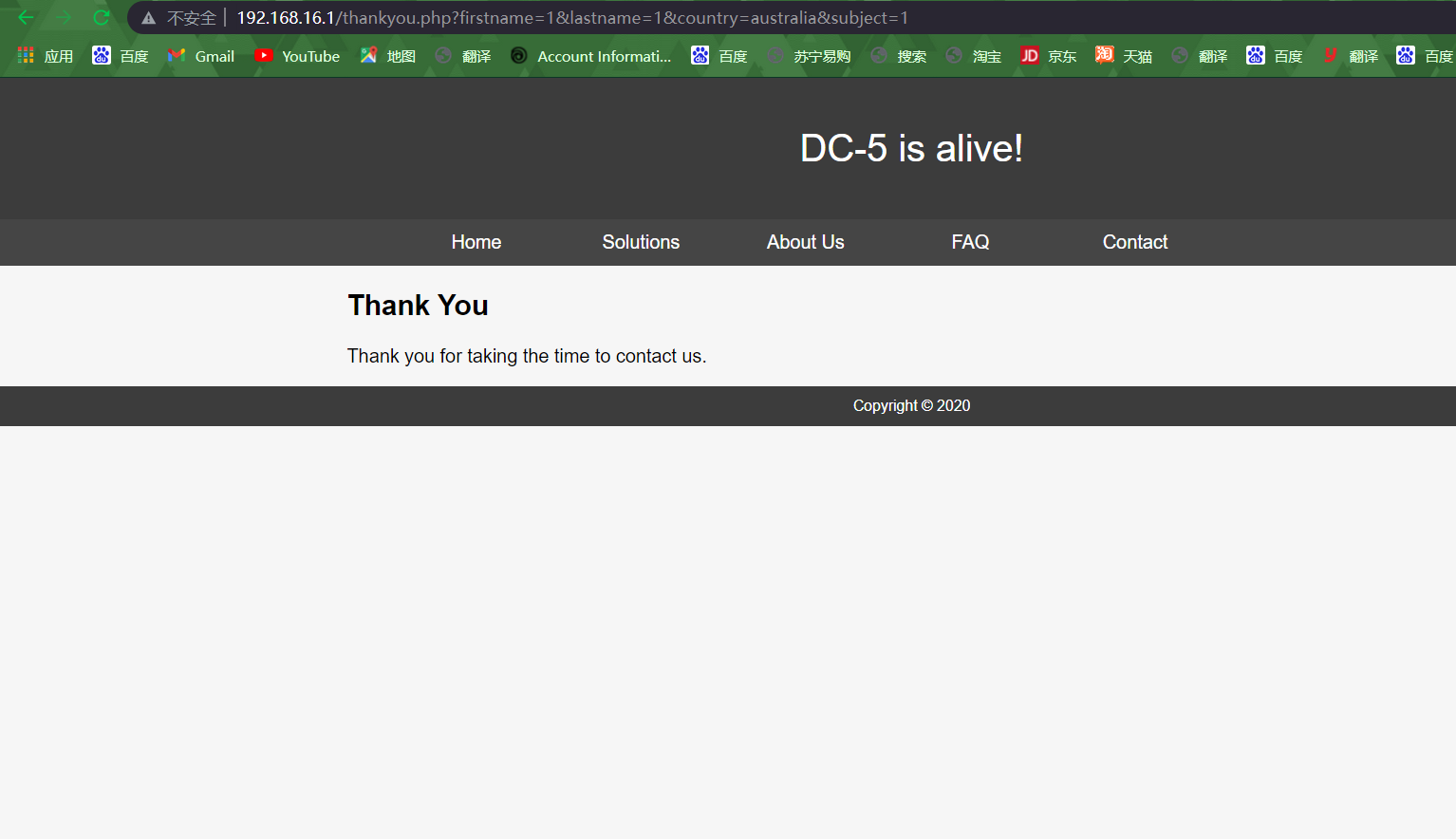Open the 搜索 bookmark

point(898,56)
